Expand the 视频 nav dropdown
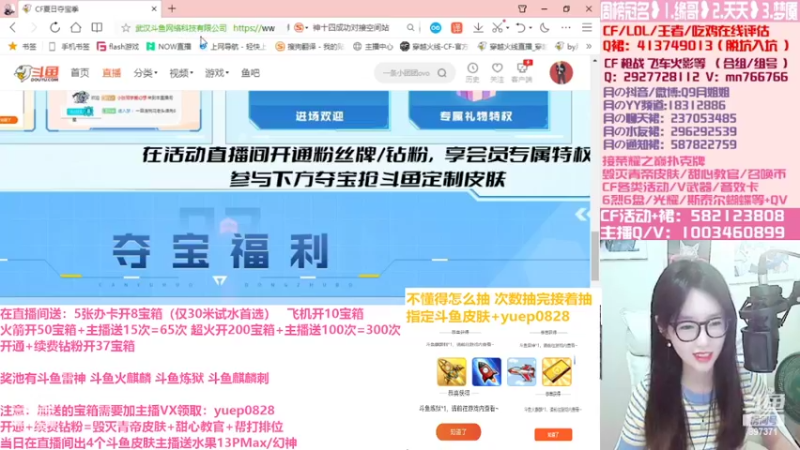The width and height of the screenshot is (800, 450). click(181, 73)
